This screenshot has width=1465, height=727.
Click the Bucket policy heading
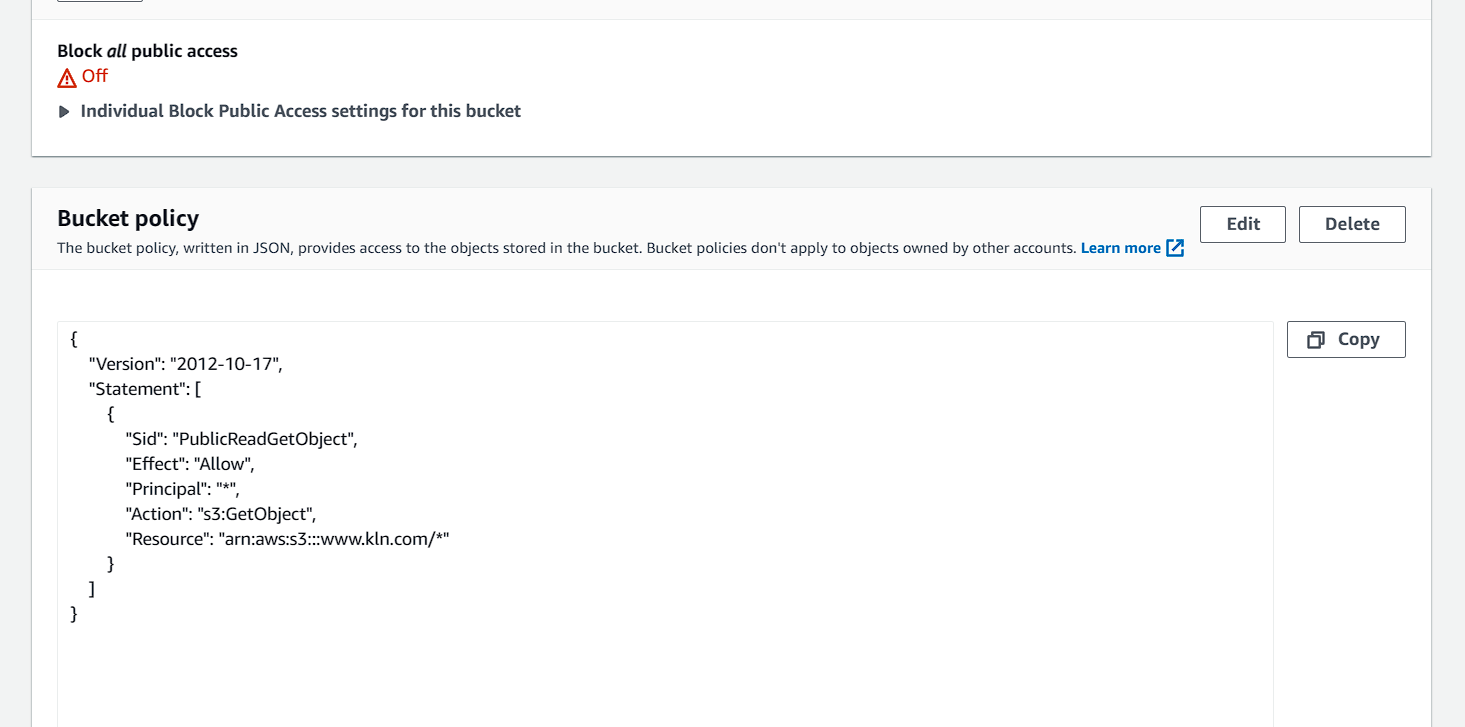click(128, 218)
